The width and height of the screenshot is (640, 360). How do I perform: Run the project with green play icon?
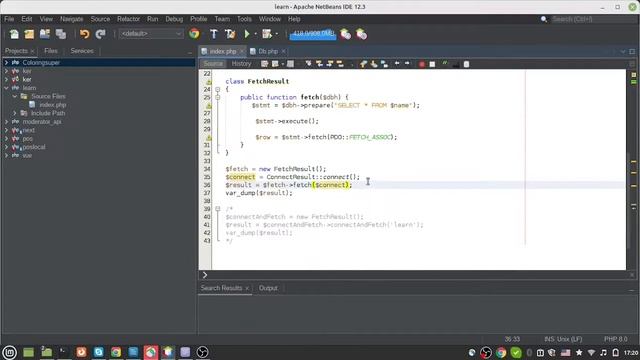point(247,34)
